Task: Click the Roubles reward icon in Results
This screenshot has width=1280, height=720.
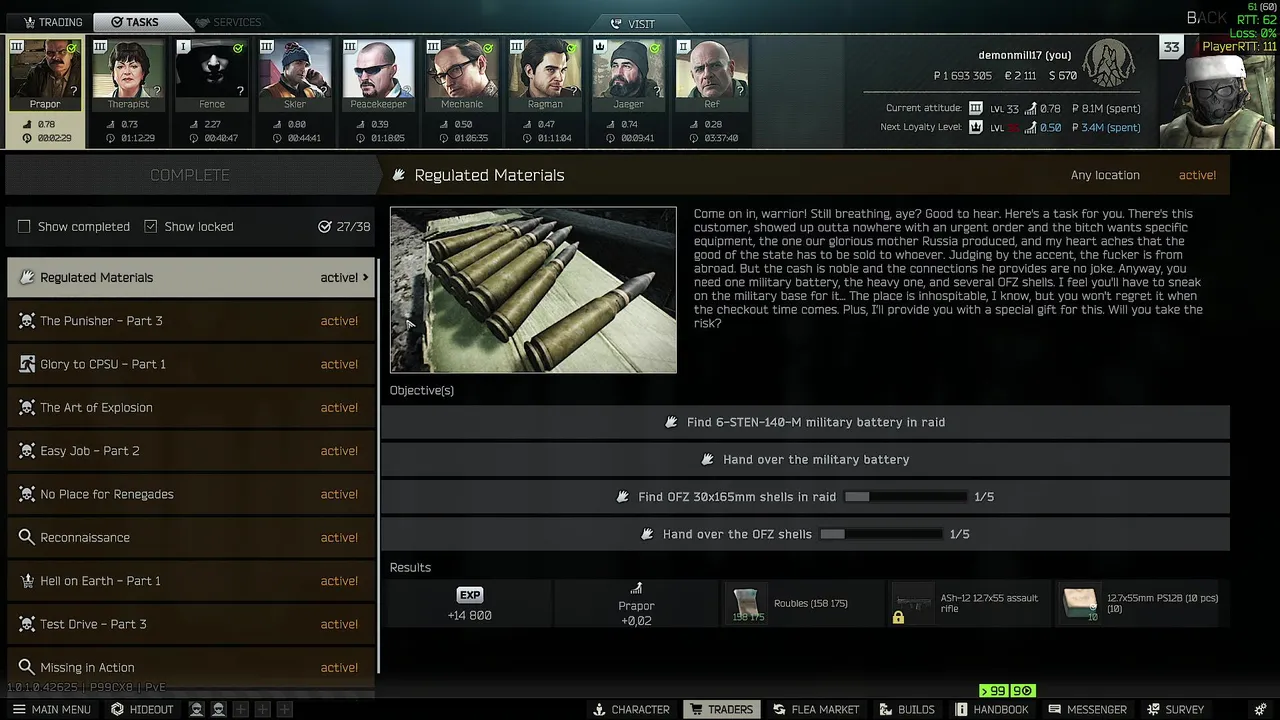Action: point(748,604)
